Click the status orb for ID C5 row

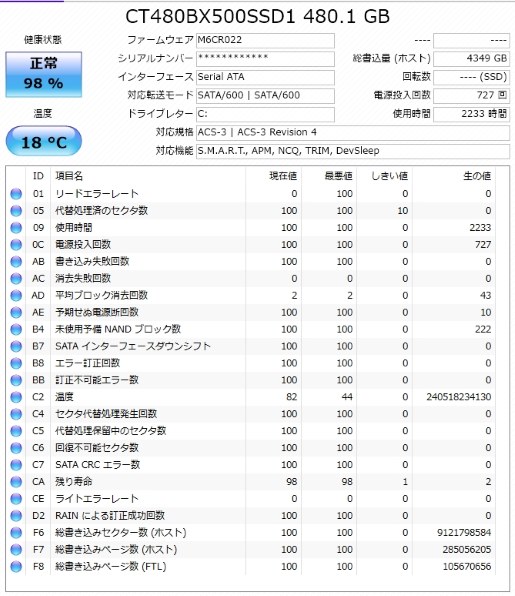click(16, 431)
